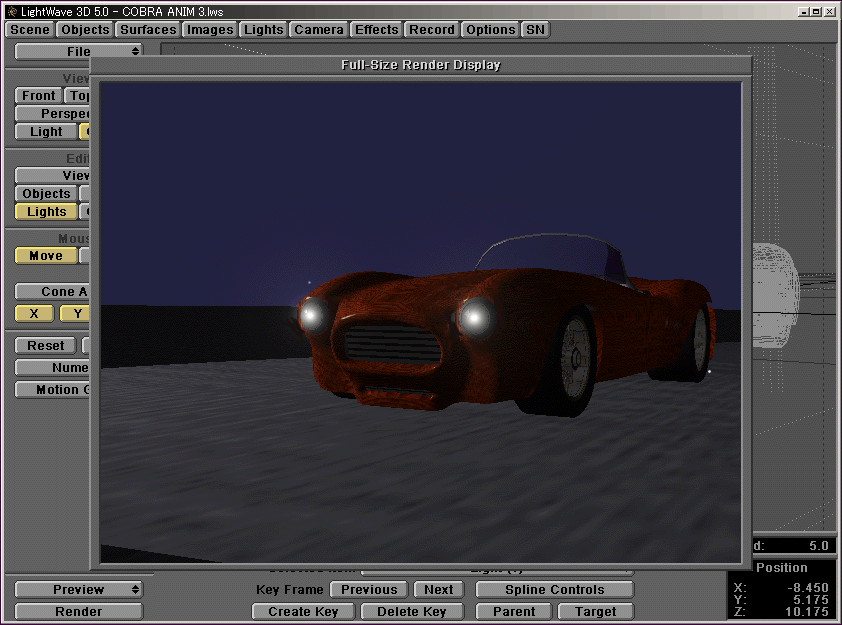Open the Lights menu
Screen dimensions: 842x625
coord(263,29)
